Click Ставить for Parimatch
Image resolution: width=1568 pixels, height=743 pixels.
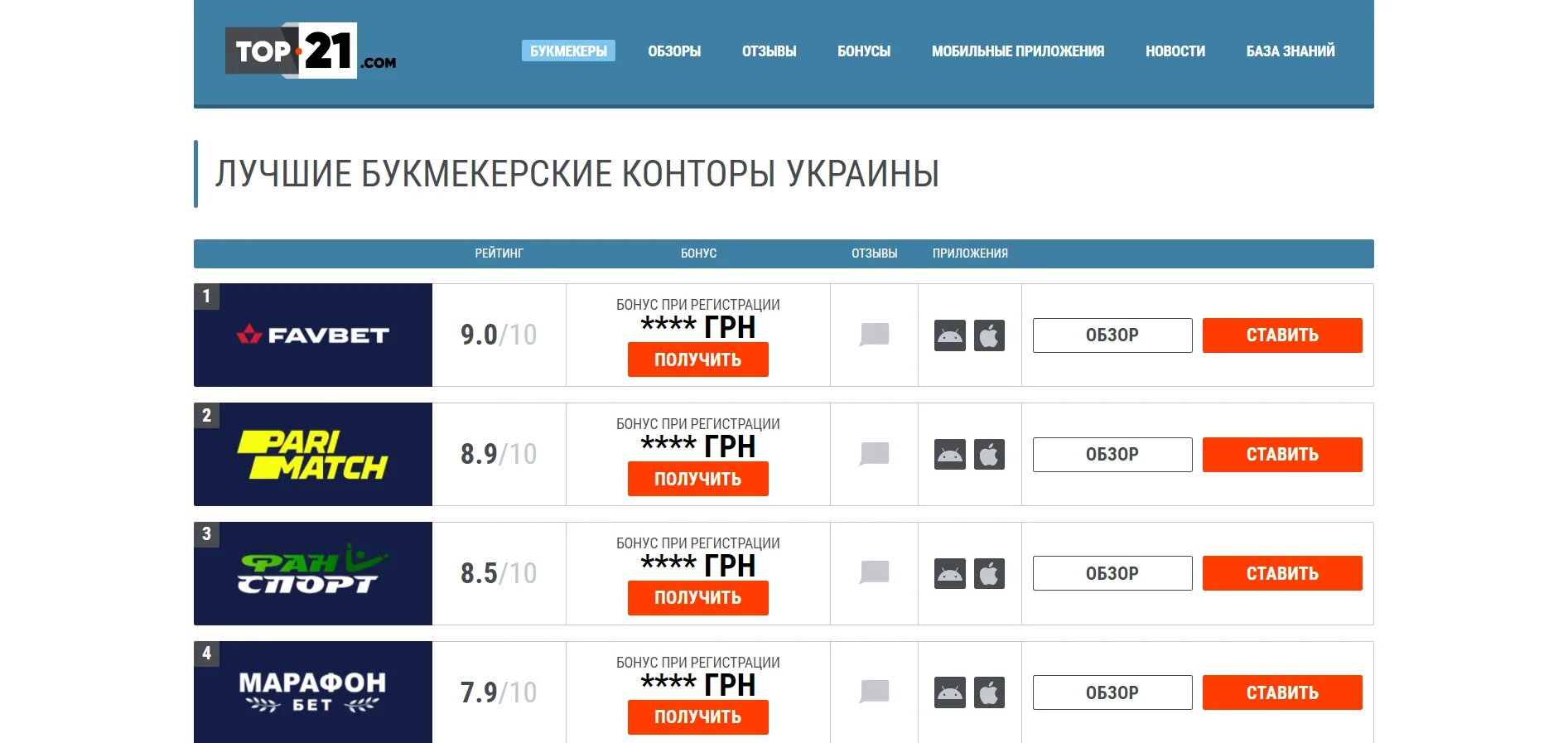[1282, 455]
